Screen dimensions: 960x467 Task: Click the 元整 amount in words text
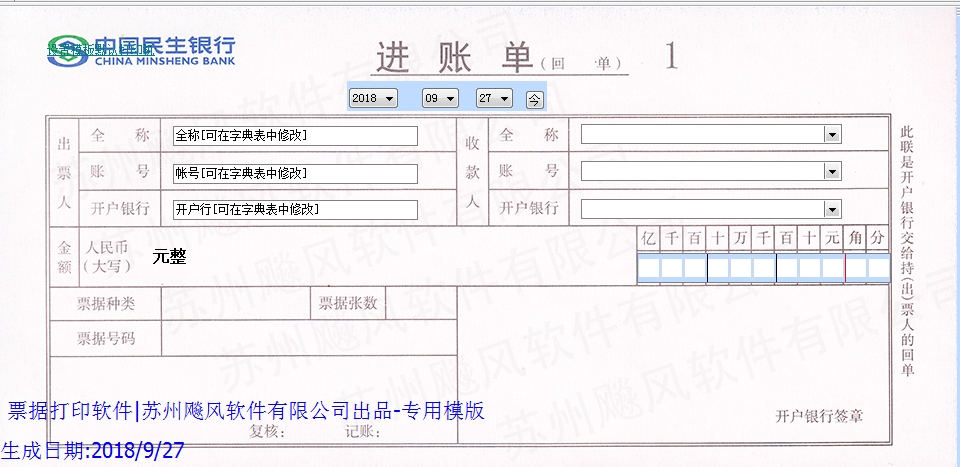tap(169, 256)
